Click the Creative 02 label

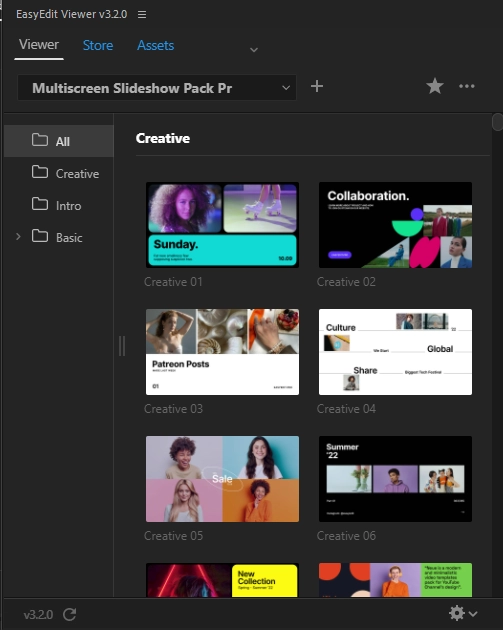(x=346, y=282)
